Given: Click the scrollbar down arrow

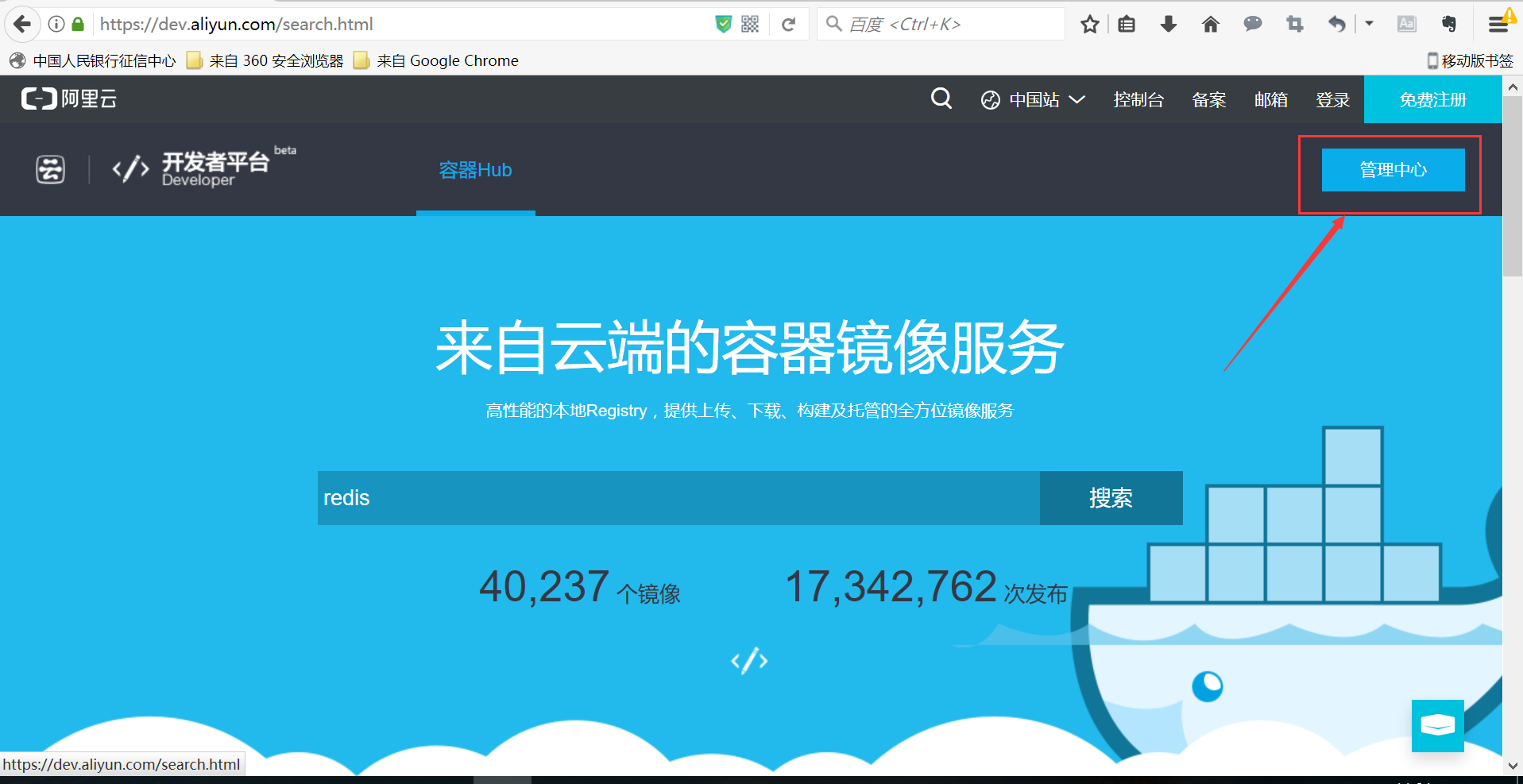Looking at the screenshot, I should [x=1513, y=767].
